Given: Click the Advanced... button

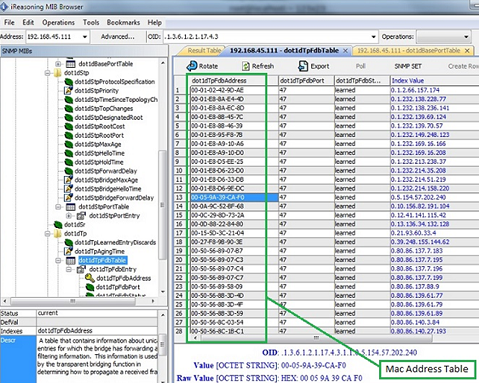Looking at the screenshot, I should 118,37.
